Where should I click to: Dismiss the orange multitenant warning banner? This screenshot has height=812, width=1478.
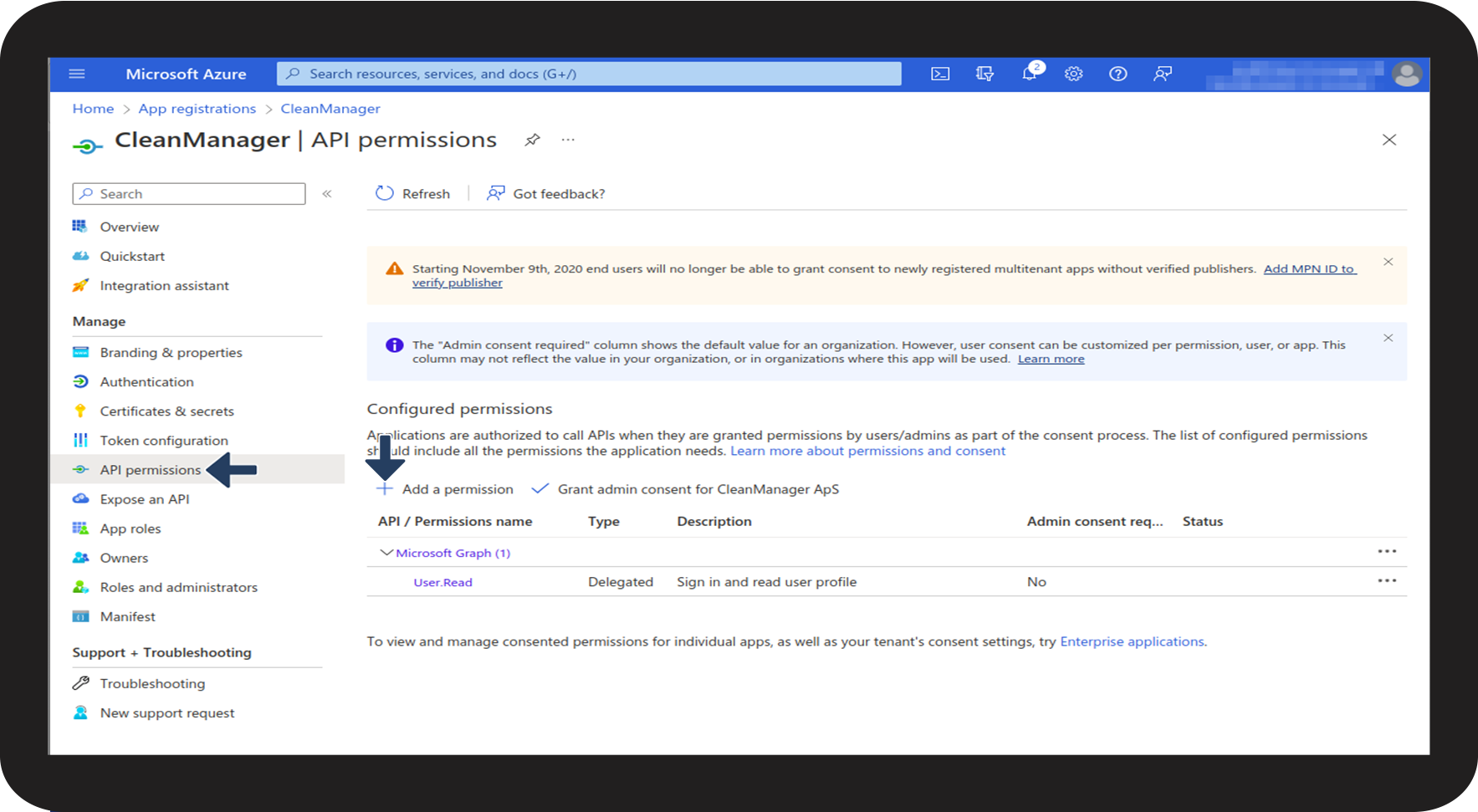1388,263
